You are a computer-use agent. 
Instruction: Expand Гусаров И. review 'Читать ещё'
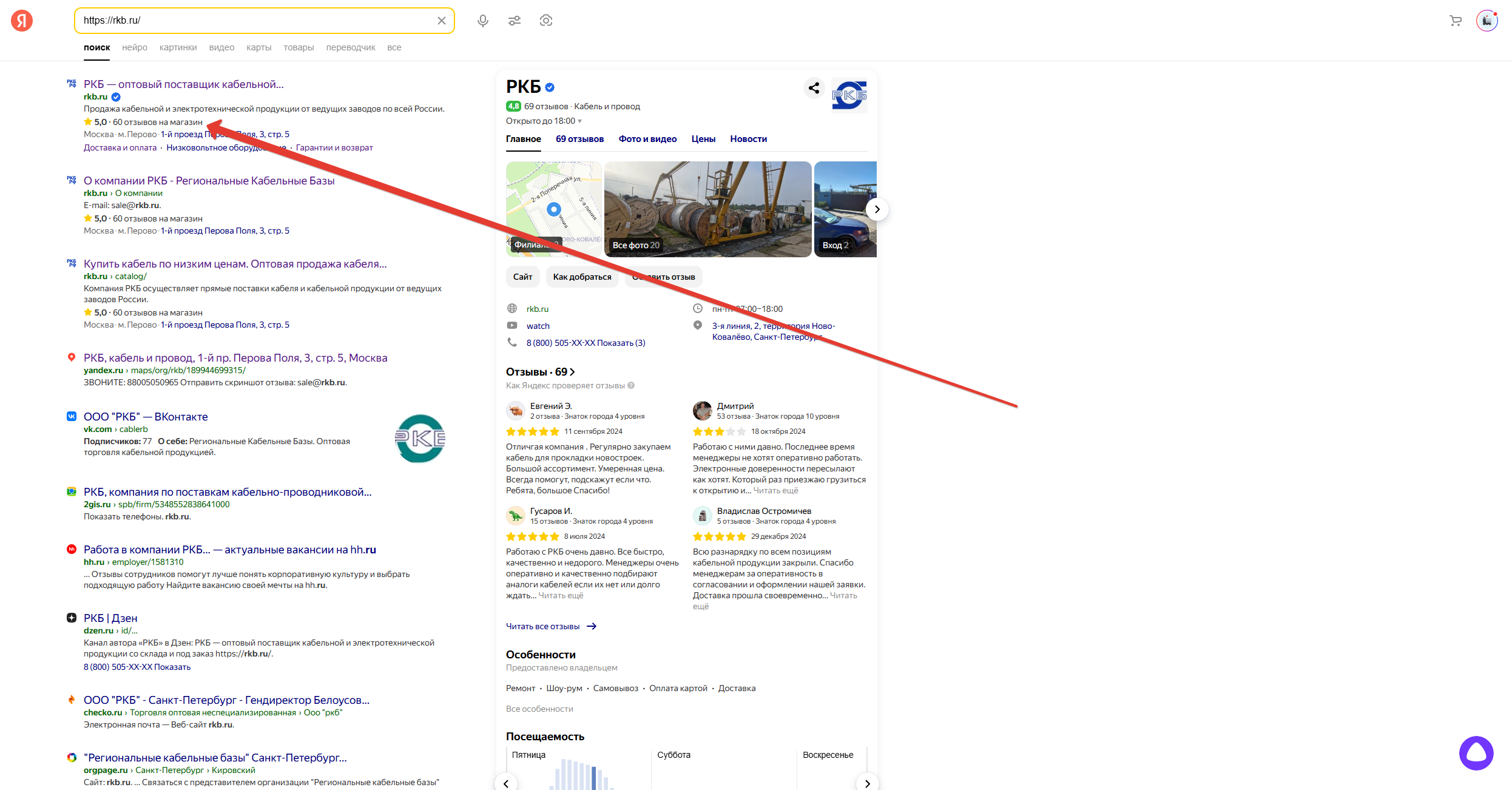point(561,595)
